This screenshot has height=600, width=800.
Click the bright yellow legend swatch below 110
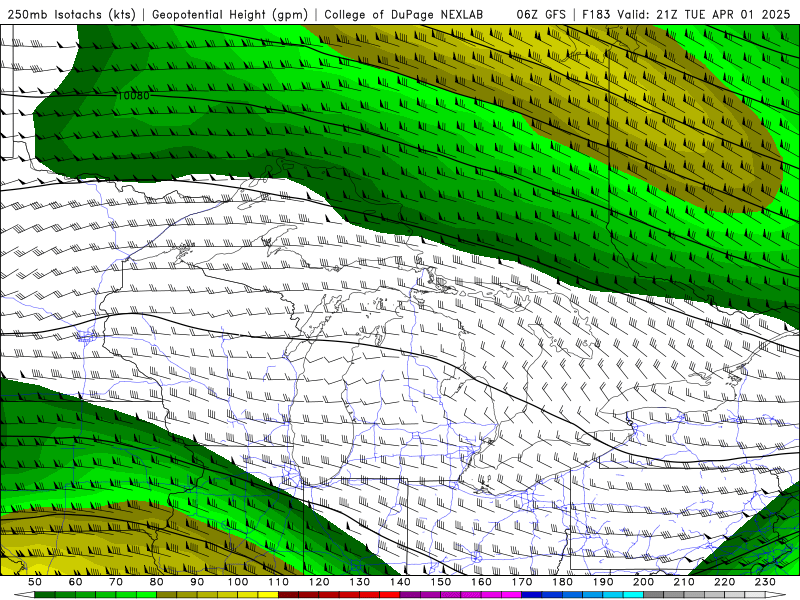click(x=268, y=595)
